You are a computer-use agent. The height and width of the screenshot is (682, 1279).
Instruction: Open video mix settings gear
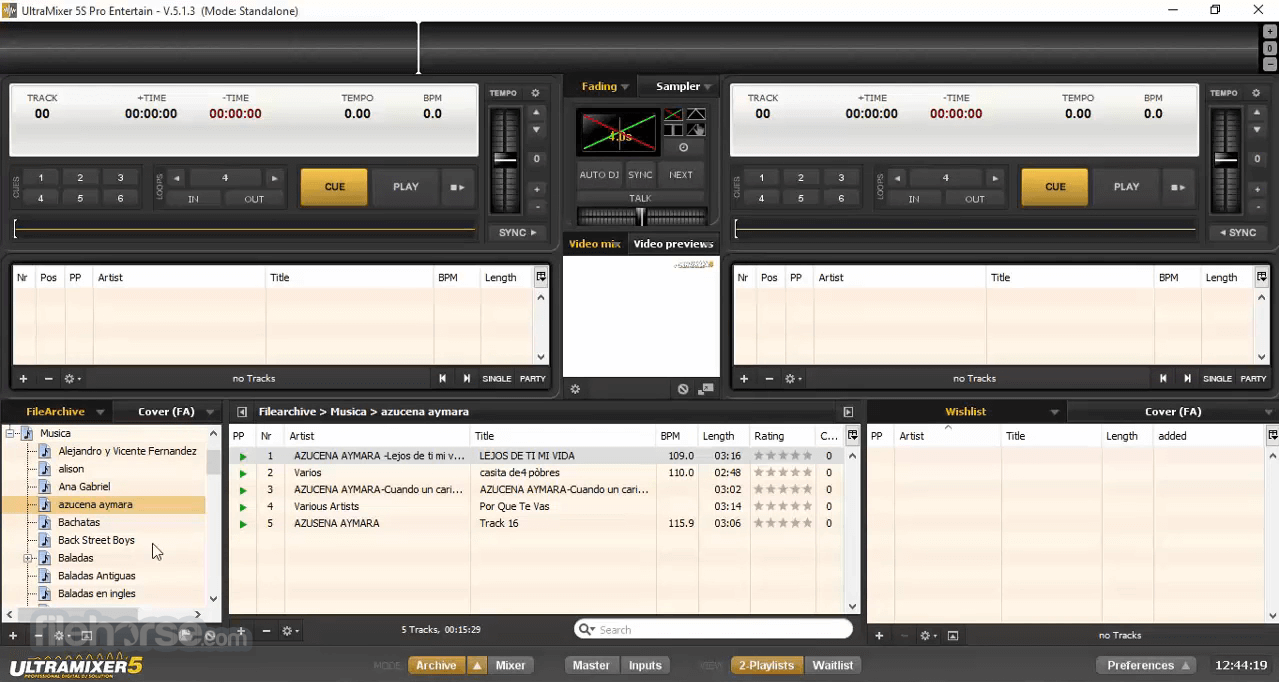(x=576, y=389)
